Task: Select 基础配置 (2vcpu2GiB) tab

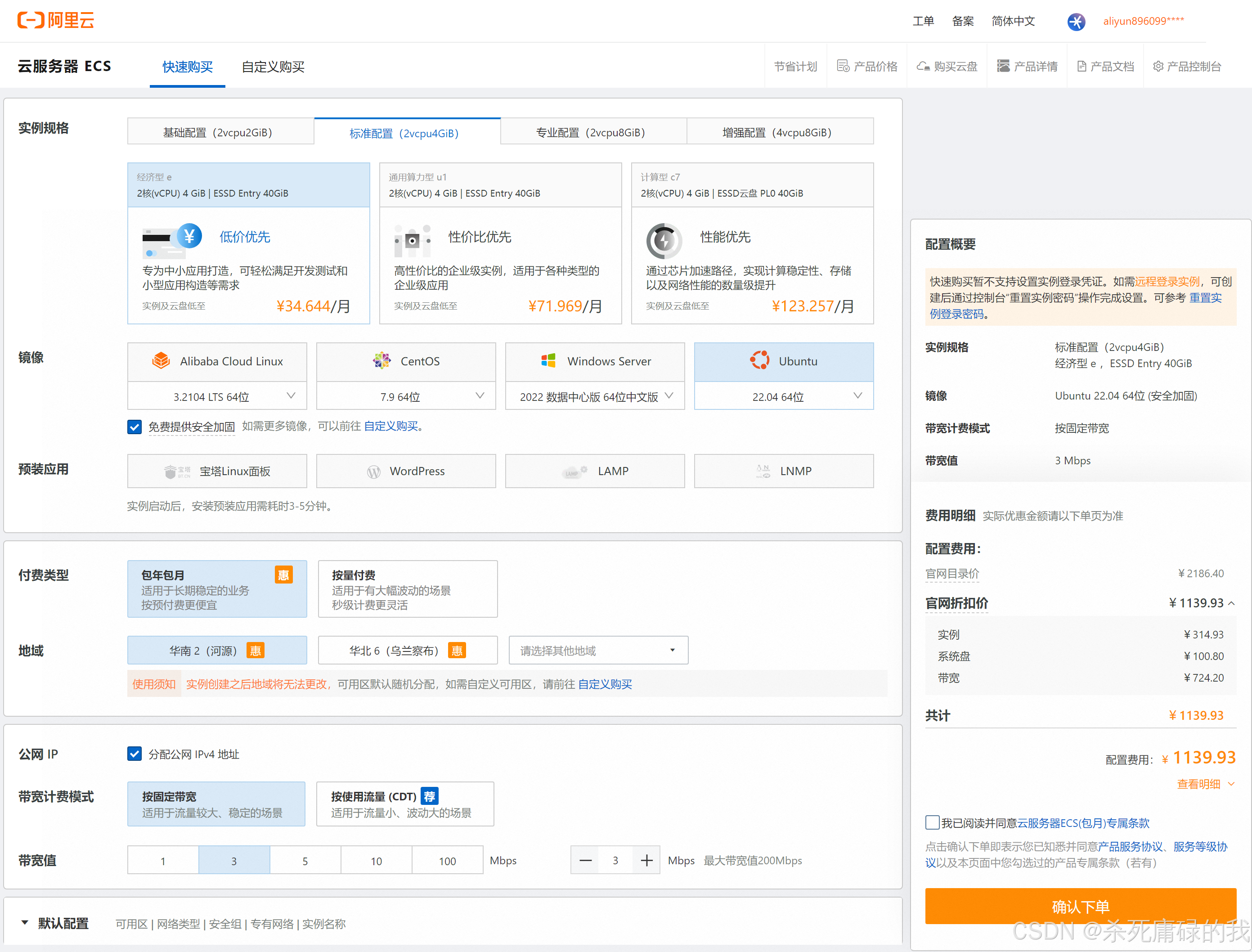Action: tap(220, 132)
